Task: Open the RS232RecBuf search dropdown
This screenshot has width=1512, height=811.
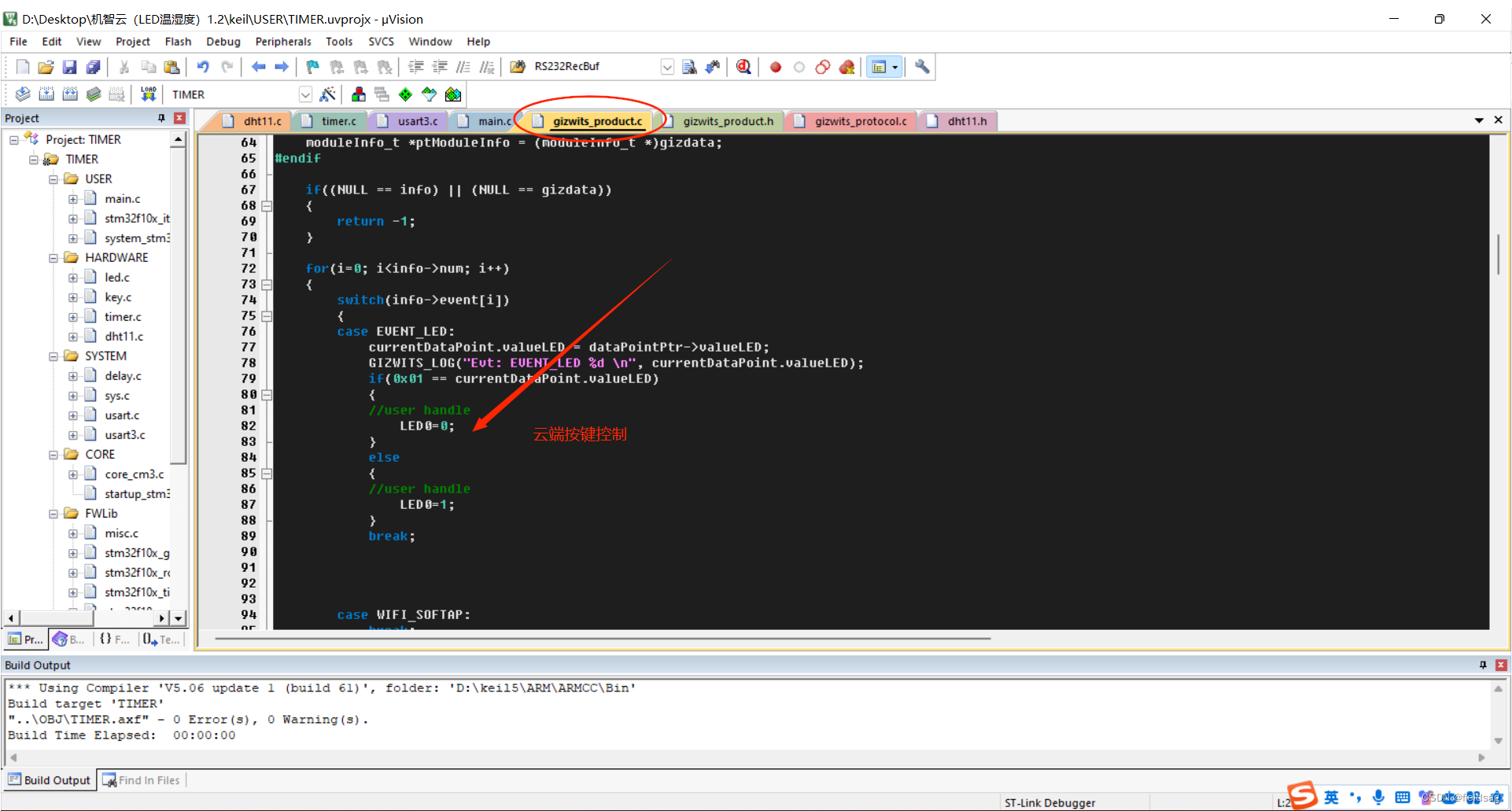Action: 667,67
